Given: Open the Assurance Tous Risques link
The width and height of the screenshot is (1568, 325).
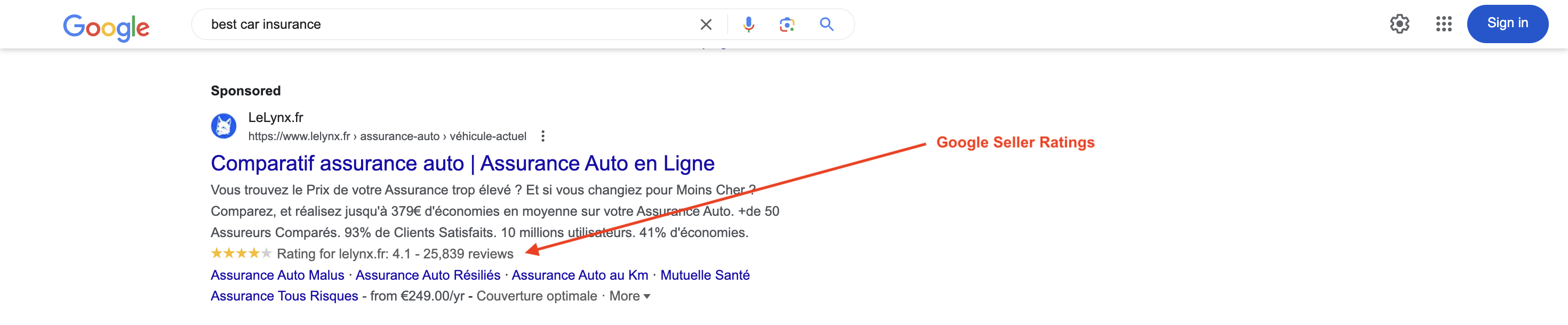Looking at the screenshot, I should (284, 296).
